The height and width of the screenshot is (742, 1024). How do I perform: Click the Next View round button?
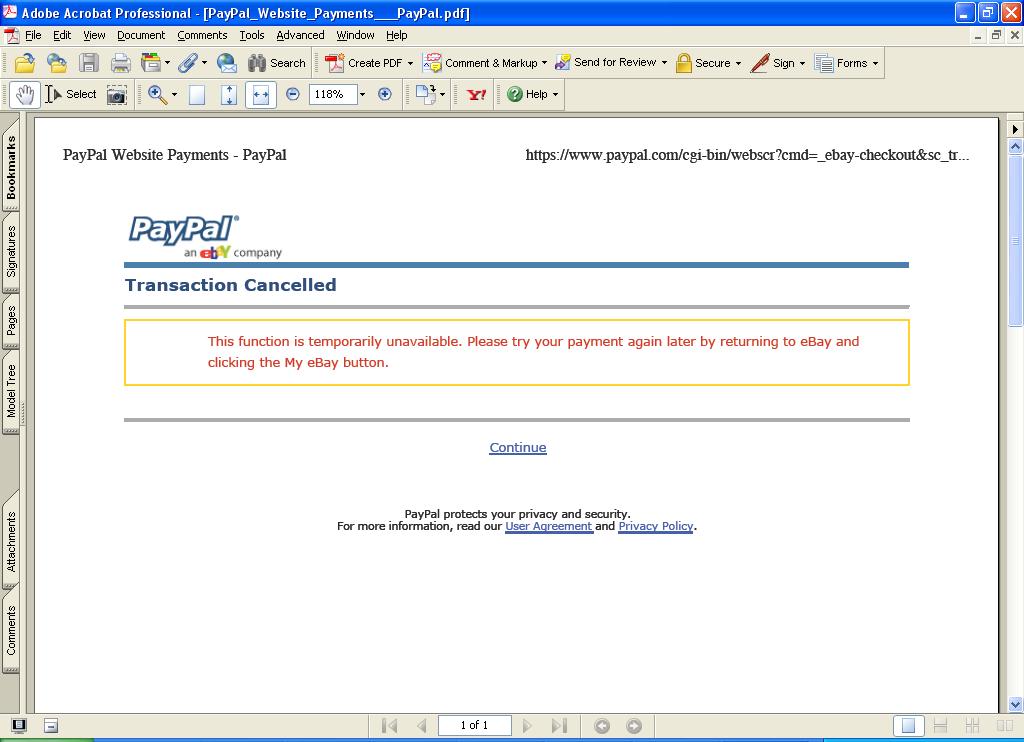[633, 726]
